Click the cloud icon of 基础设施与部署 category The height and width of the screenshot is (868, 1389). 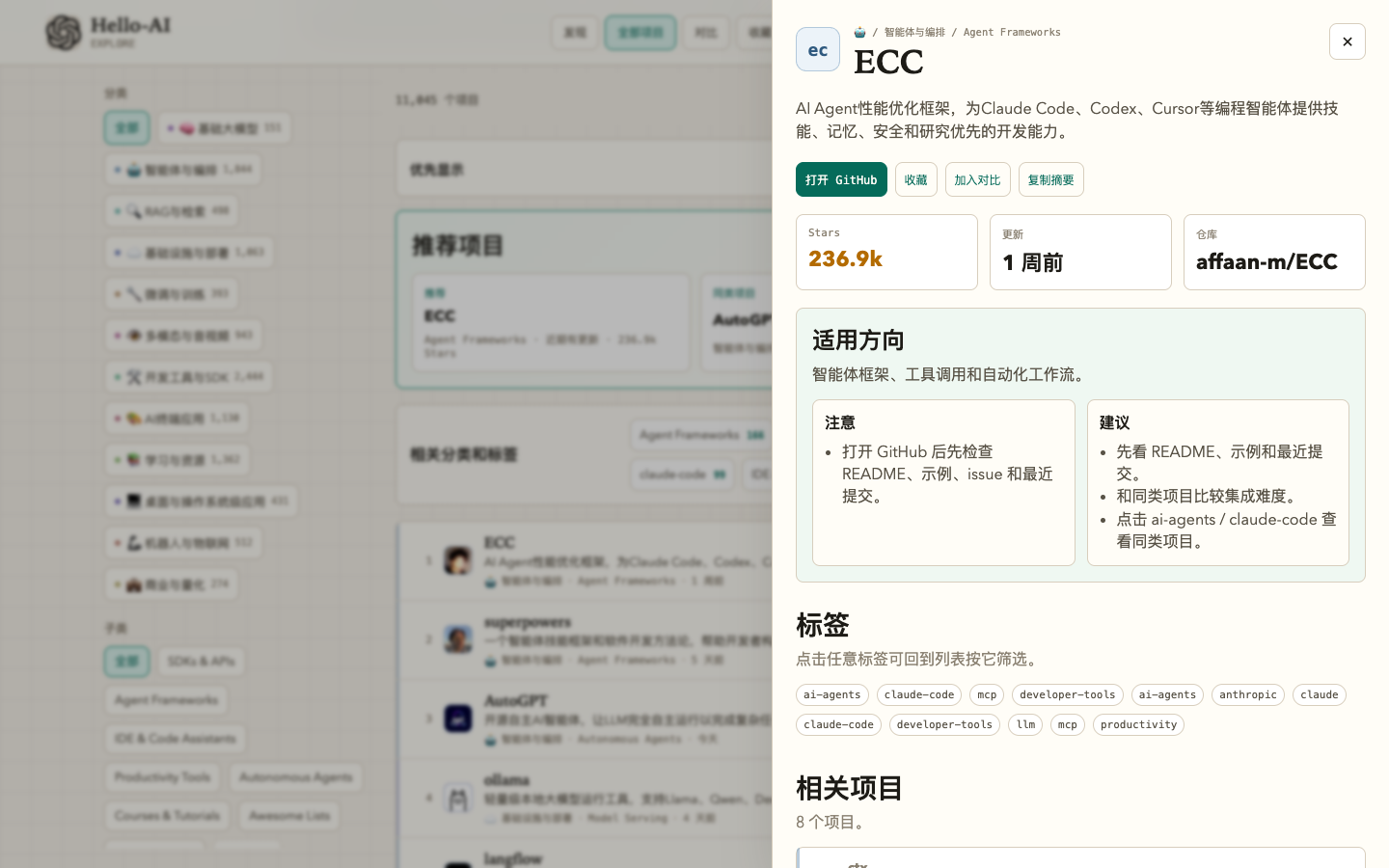pos(134,253)
